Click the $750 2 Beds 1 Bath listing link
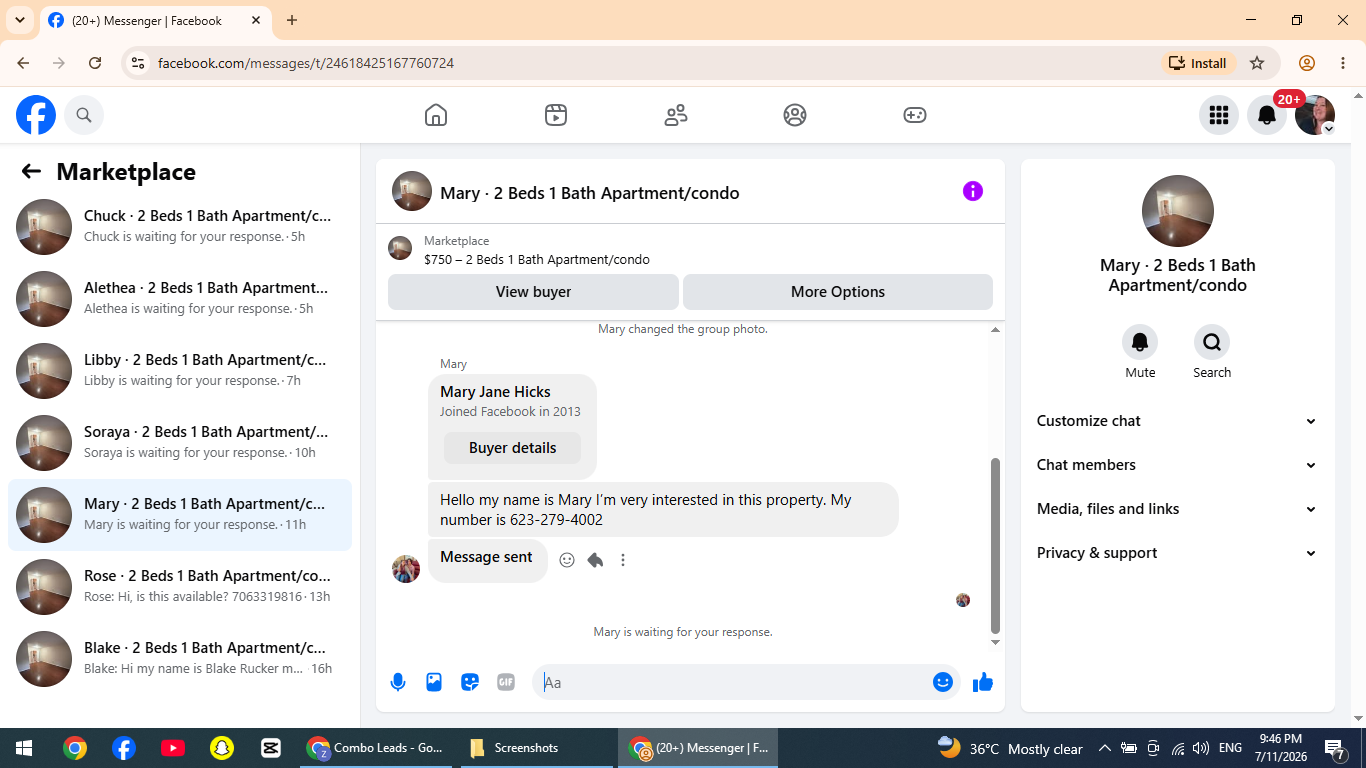 pyautogui.click(x=537, y=260)
